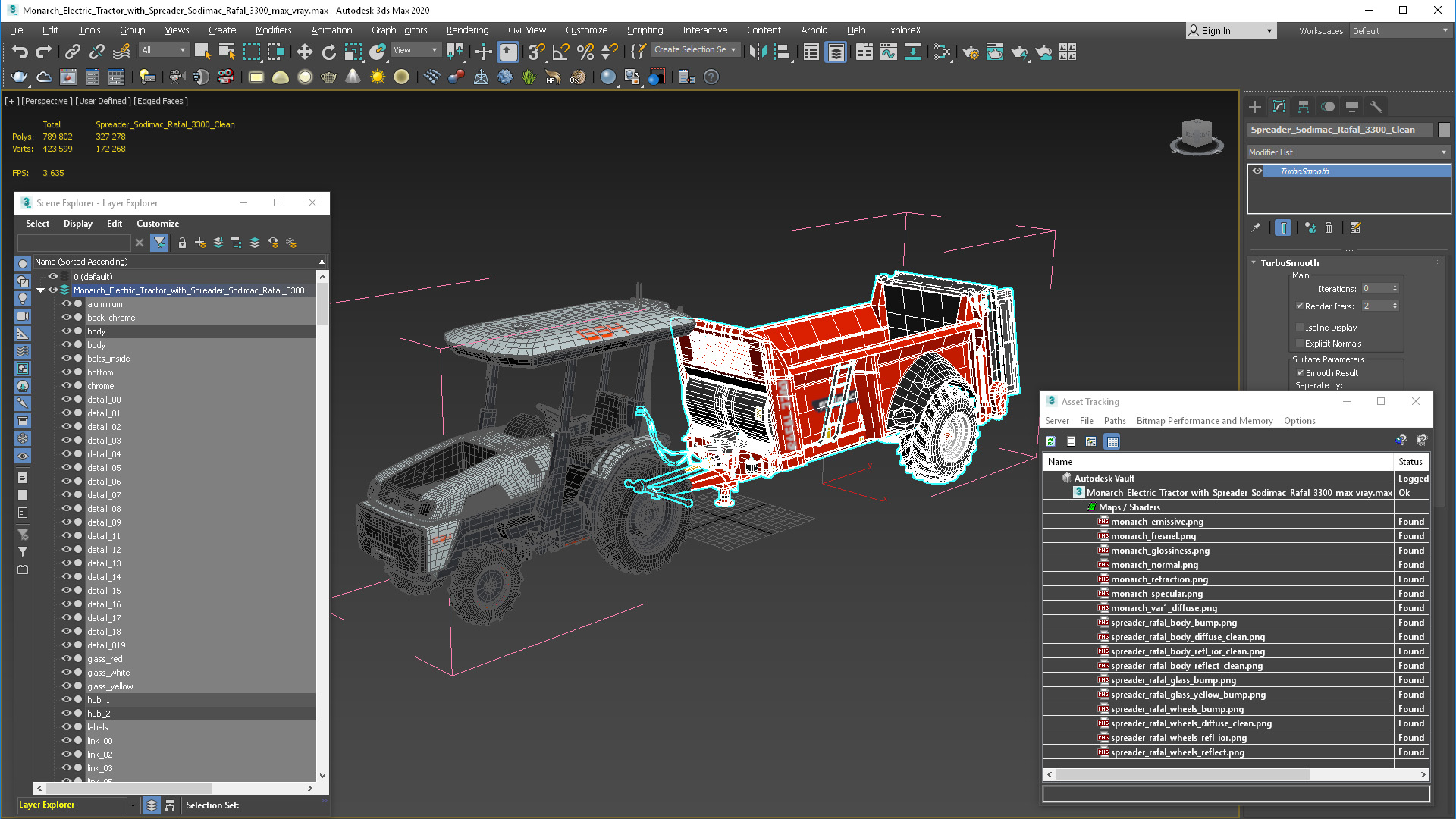Open the Create Selection Set dropdown
The height and width of the screenshot is (819, 1456).
click(x=695, y=50)
